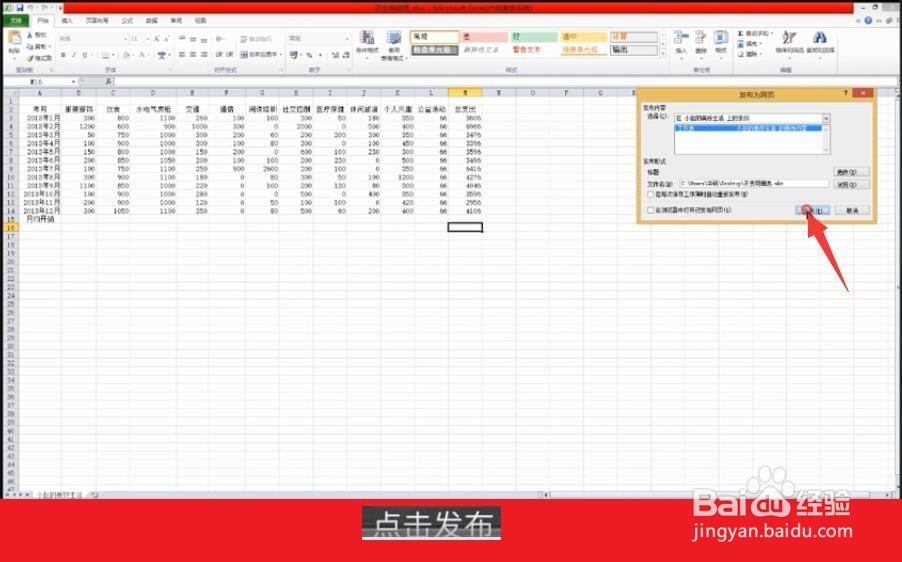Open Conditional Formatting (条件格式)
The image size is (902, 562).
[367, 45]
